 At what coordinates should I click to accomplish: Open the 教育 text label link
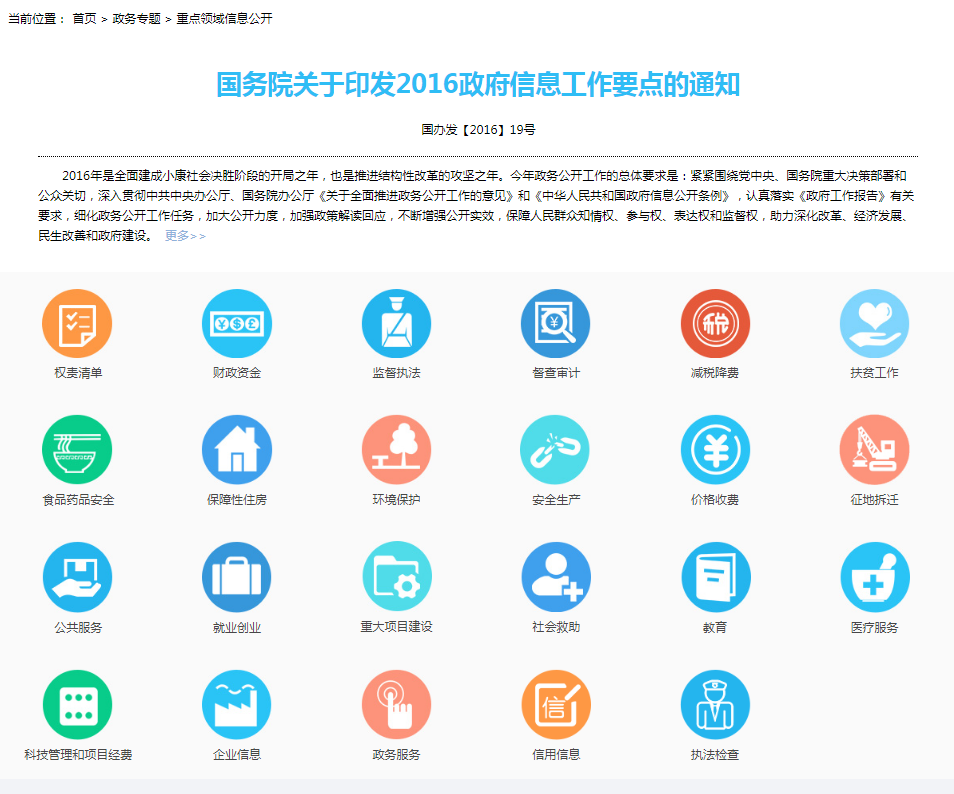[715, 628]
